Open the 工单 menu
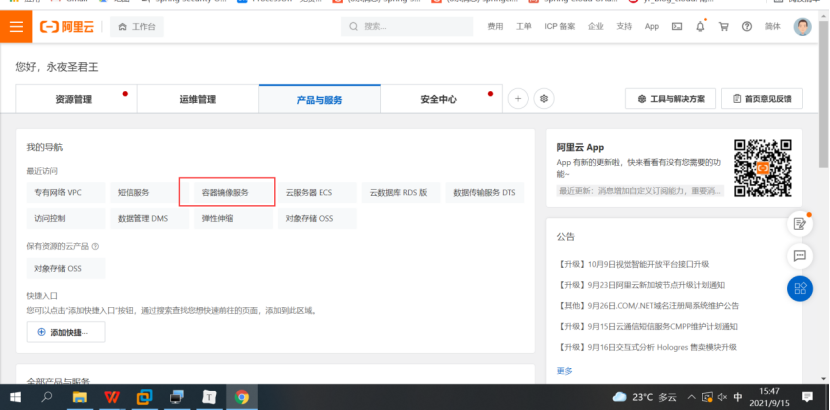The width and height of the screenshot is (830, 410). (x=524, y=26)
